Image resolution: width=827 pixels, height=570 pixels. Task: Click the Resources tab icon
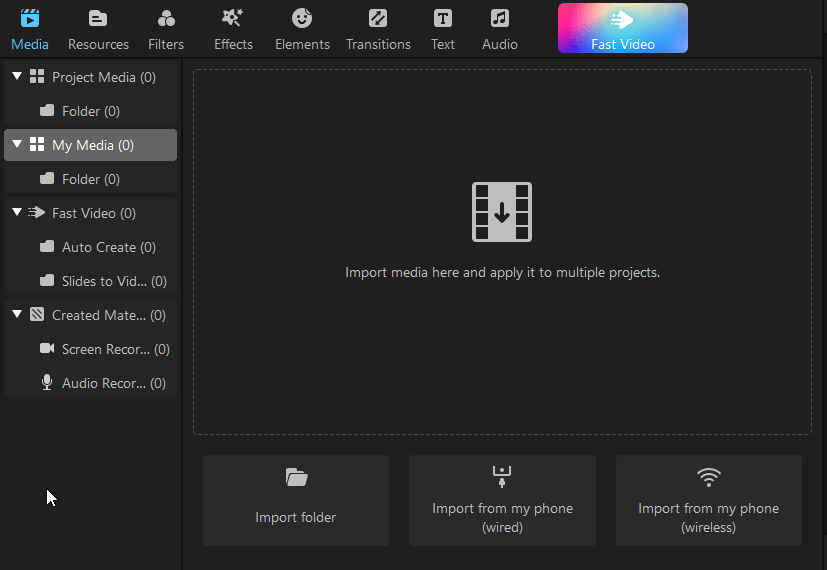coord(98,18)
